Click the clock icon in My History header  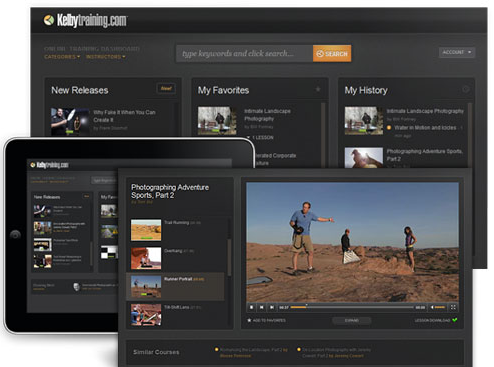tap(466, 89)
